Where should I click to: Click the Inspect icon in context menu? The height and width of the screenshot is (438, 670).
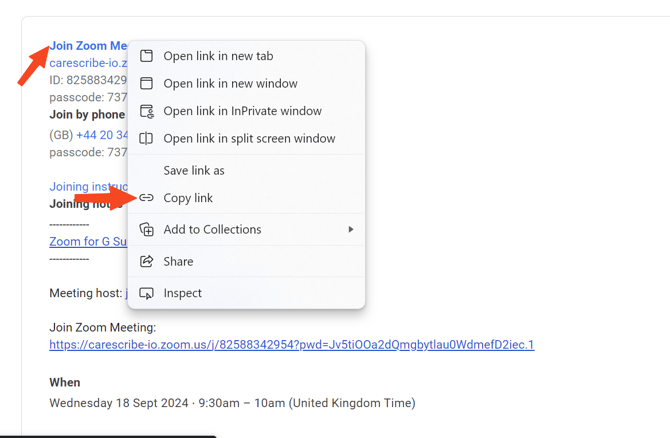(x=147, y=293)
